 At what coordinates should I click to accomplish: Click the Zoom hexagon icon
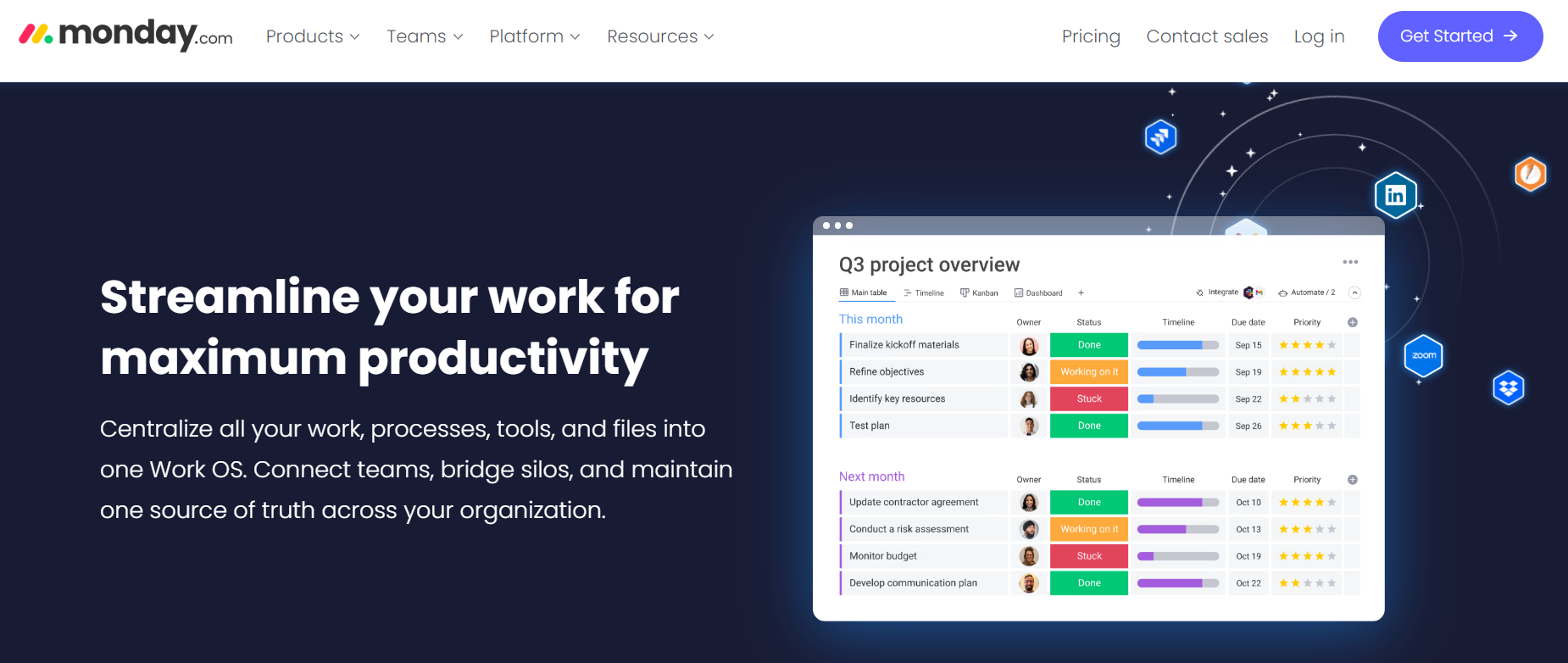1424,355
